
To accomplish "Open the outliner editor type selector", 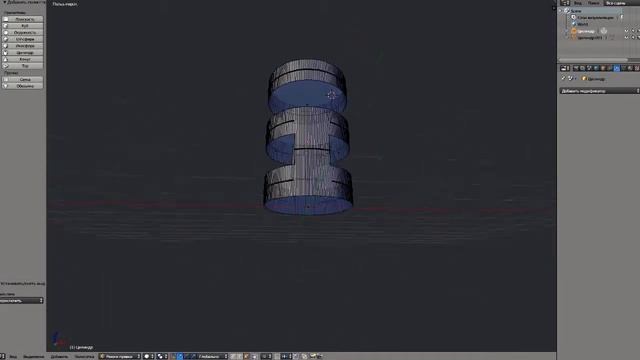I will click(x=565, y=3).
